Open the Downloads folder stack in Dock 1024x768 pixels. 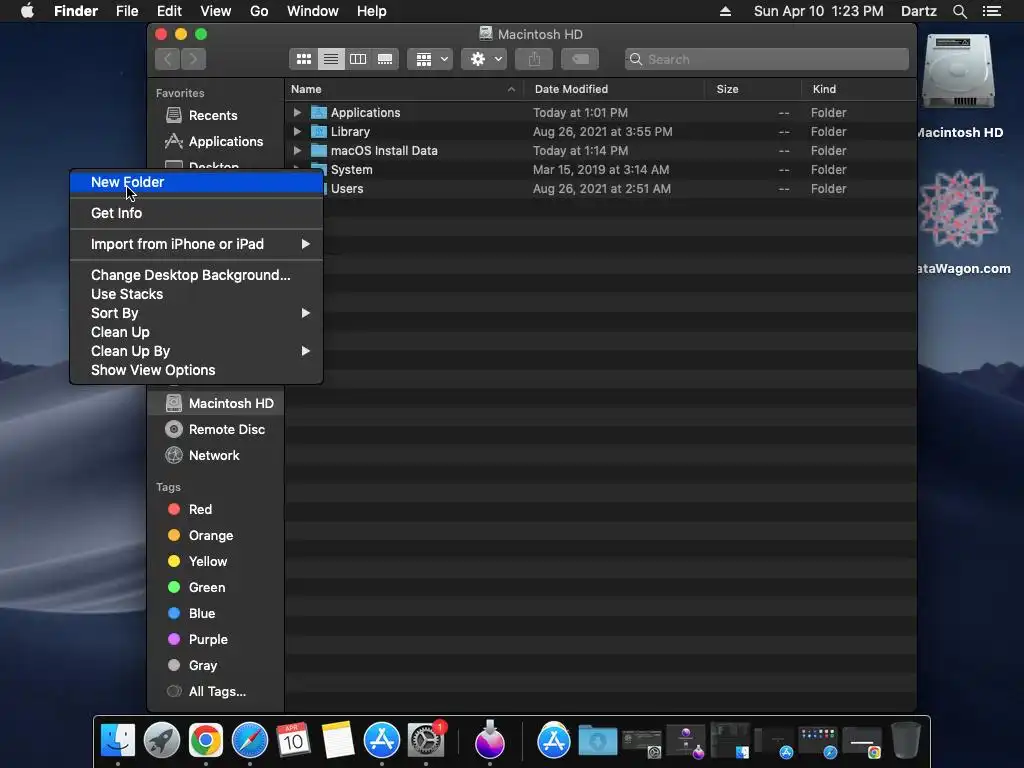pyautogui.click(x=598, y=741)
